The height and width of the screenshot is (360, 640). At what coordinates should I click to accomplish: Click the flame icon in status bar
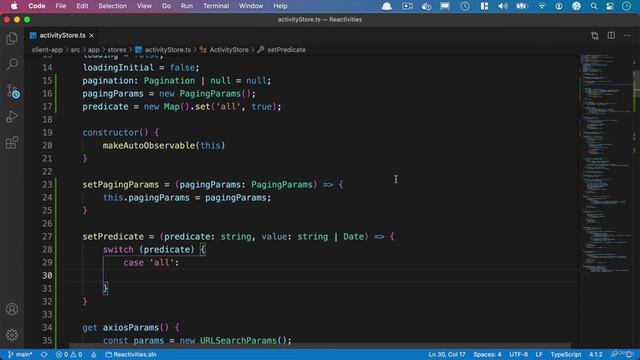tap(94, 354)
